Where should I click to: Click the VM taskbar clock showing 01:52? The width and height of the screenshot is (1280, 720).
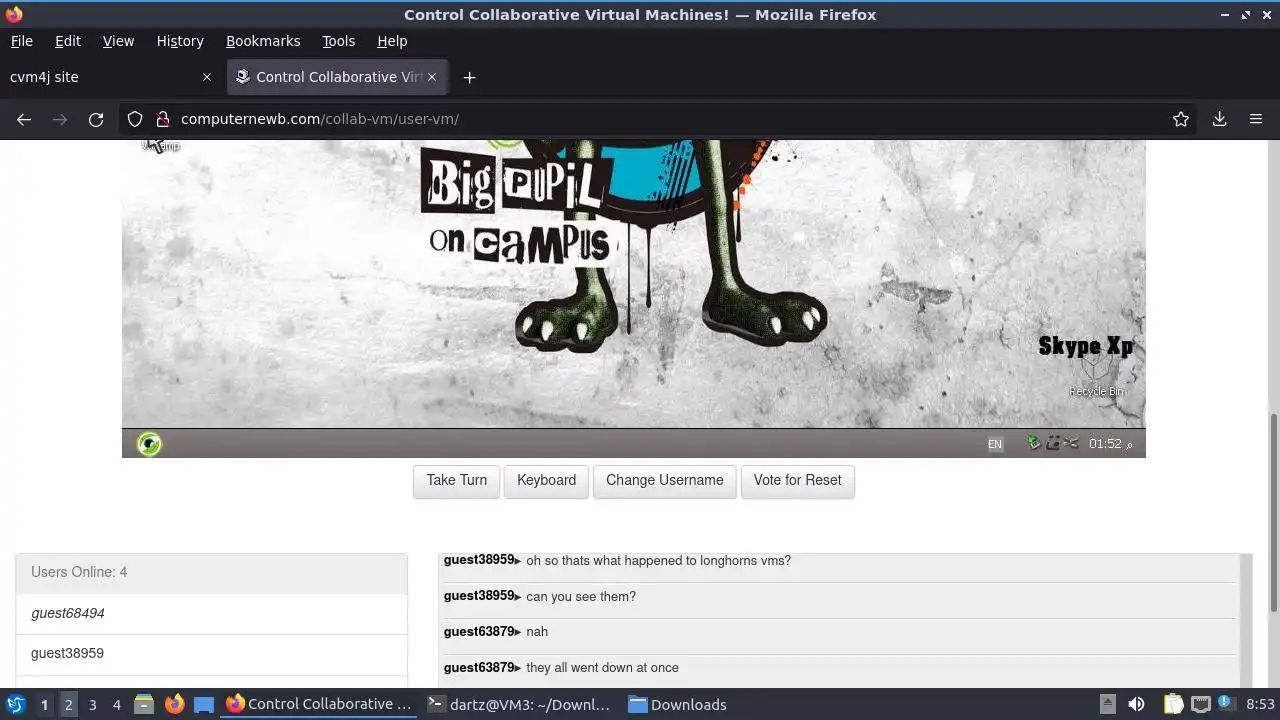pos(1110,444)
